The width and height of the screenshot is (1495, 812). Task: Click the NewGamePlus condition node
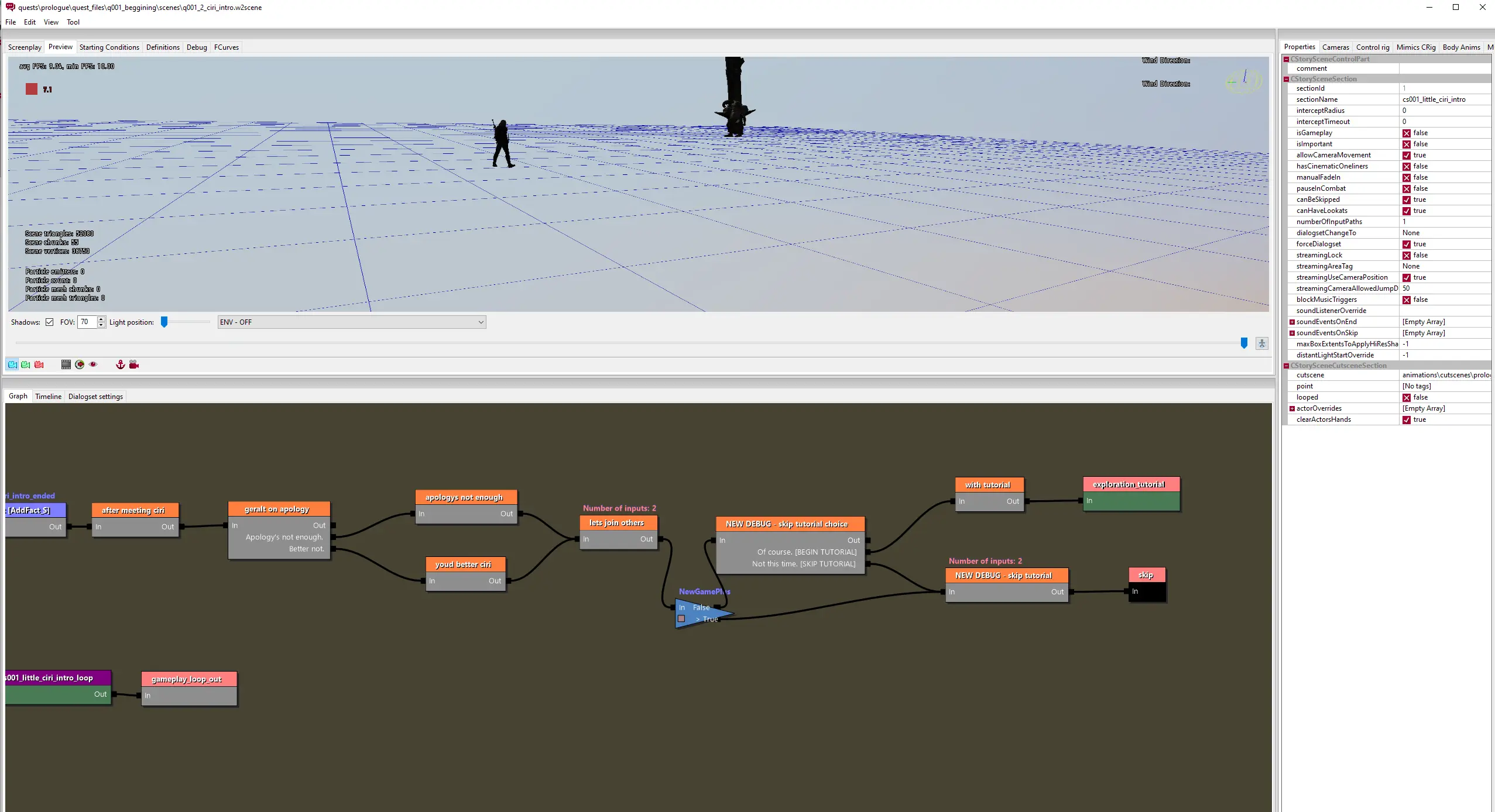tap(704, 613)
